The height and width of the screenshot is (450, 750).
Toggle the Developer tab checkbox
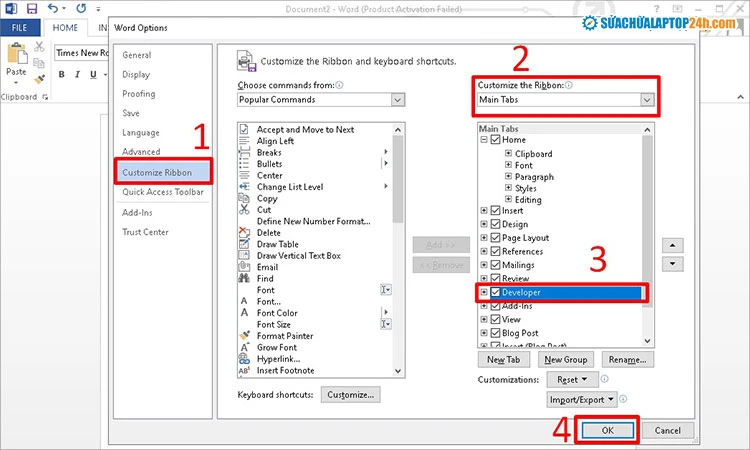tap(495, 292)
